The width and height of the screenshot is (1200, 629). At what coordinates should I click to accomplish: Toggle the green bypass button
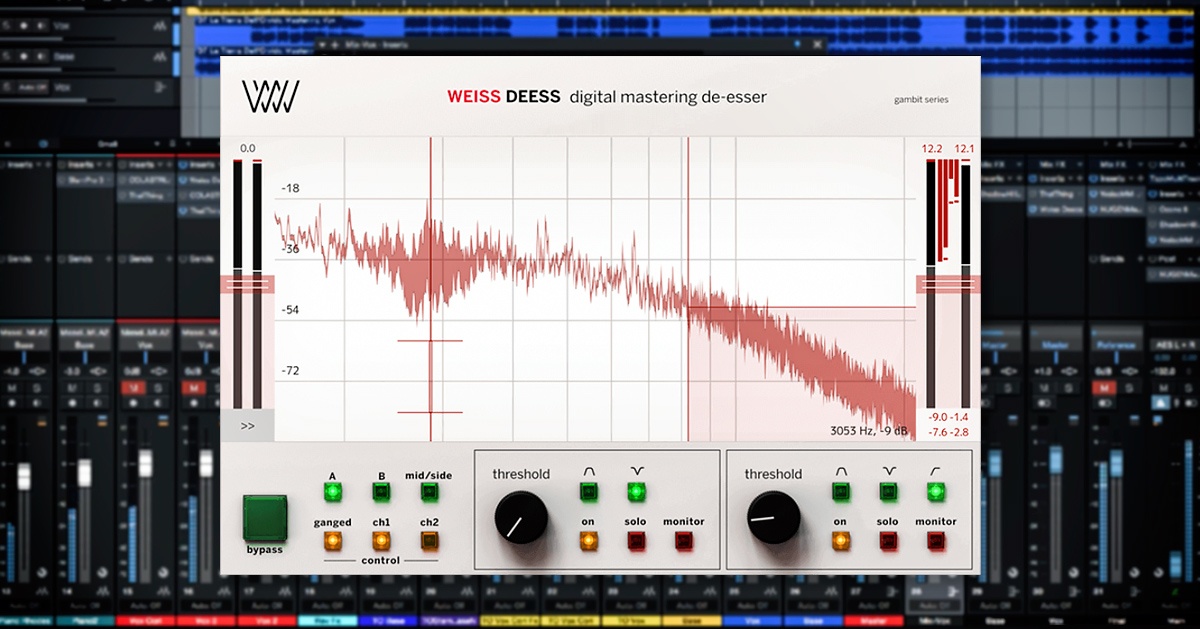click(265, 517)
